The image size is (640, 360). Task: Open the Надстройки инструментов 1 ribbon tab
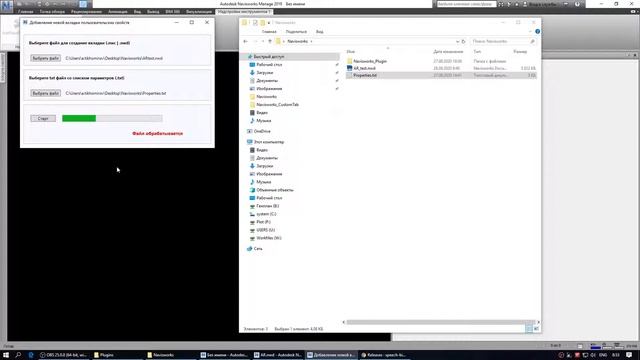point(244,12)
